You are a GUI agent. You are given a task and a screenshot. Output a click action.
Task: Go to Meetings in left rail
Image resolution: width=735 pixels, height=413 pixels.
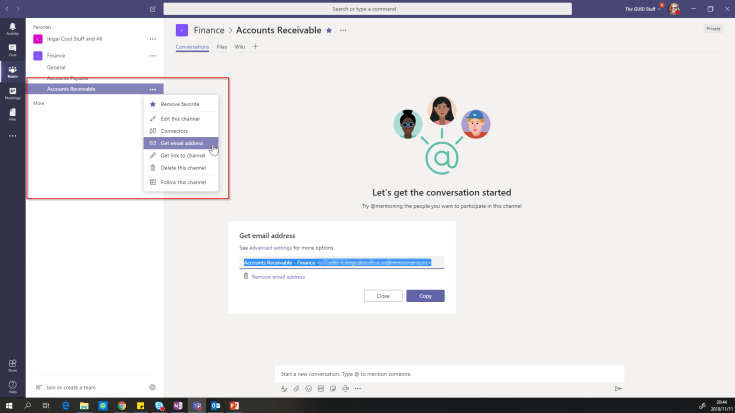[12, 93]
